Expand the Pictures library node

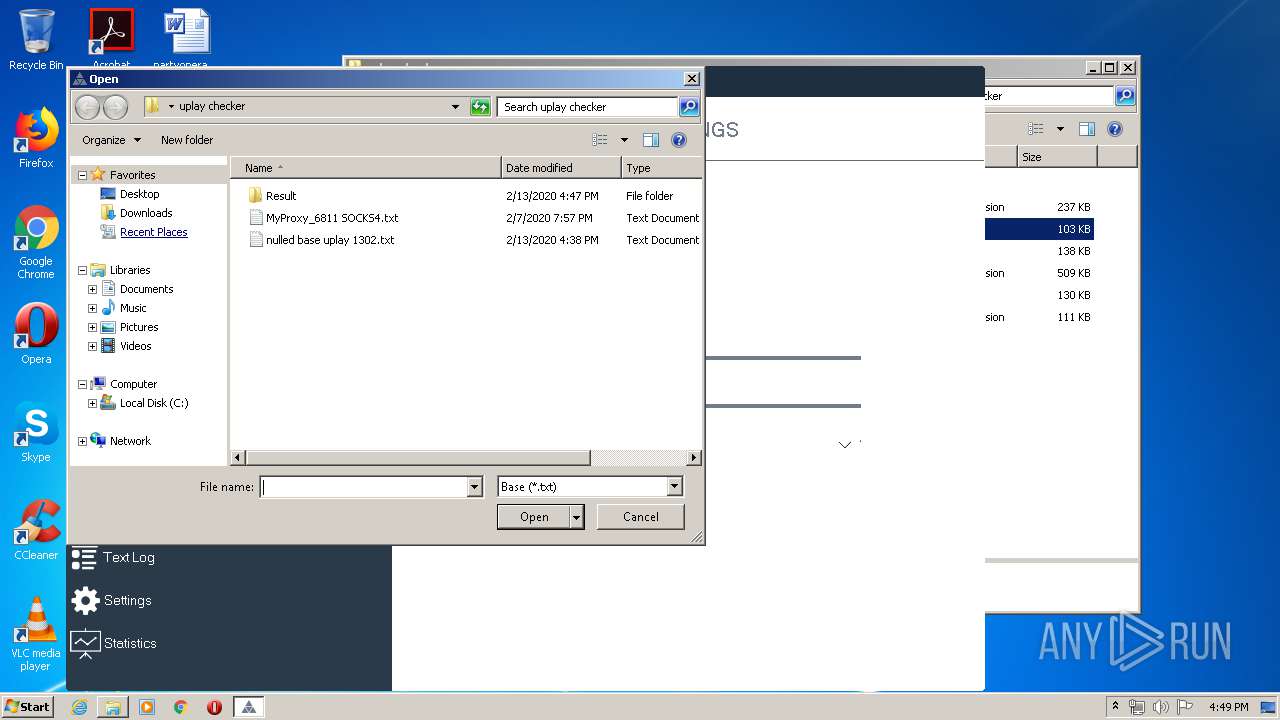92,327
